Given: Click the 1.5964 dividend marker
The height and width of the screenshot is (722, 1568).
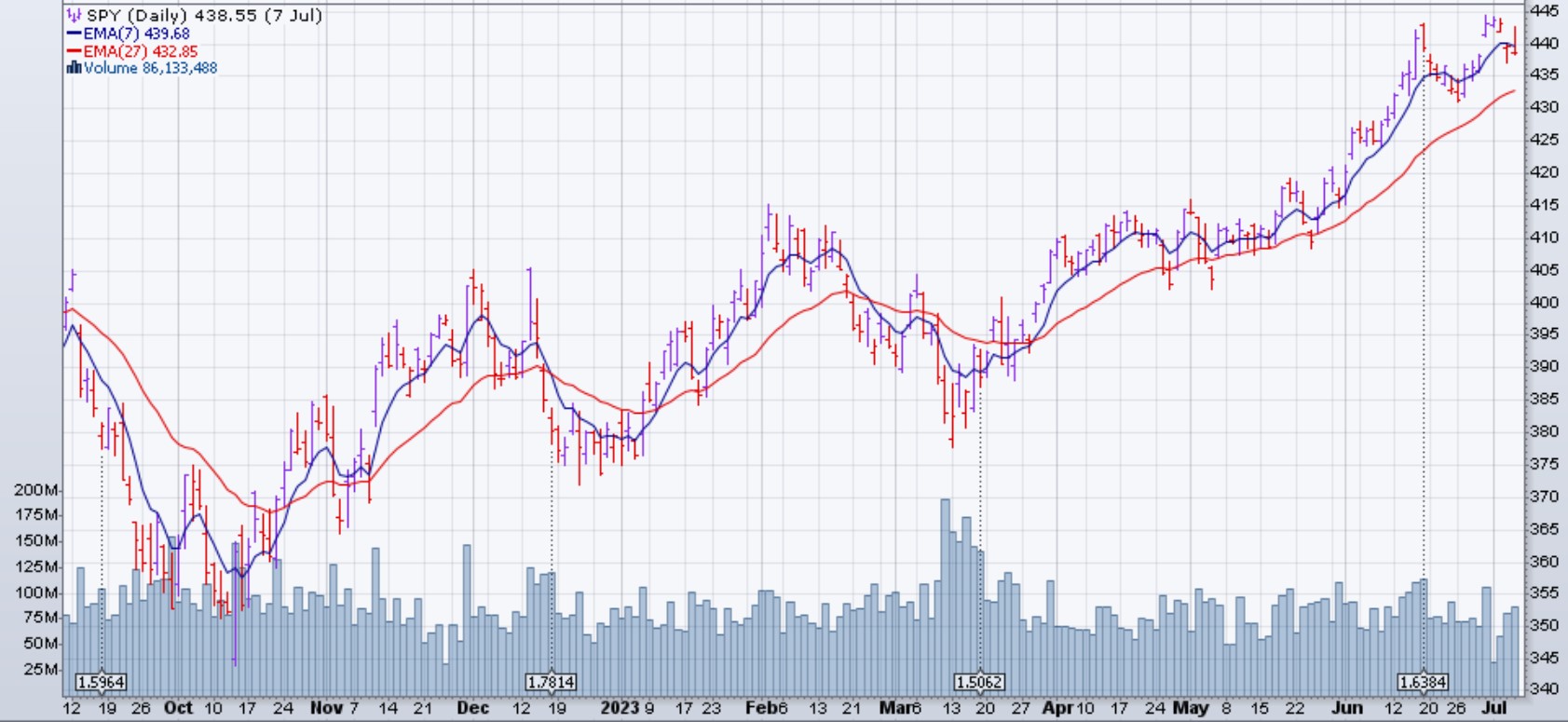Looking at the screenshot, I should (101, 682).
